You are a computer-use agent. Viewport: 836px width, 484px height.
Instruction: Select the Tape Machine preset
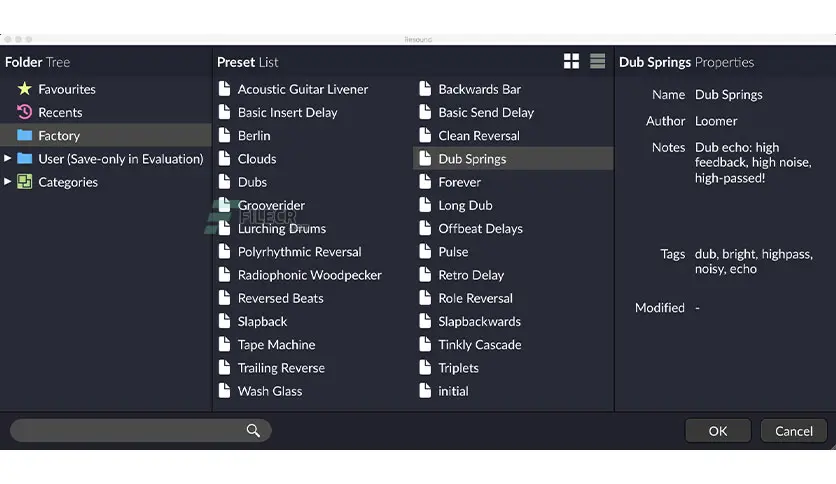click(276, 345)
